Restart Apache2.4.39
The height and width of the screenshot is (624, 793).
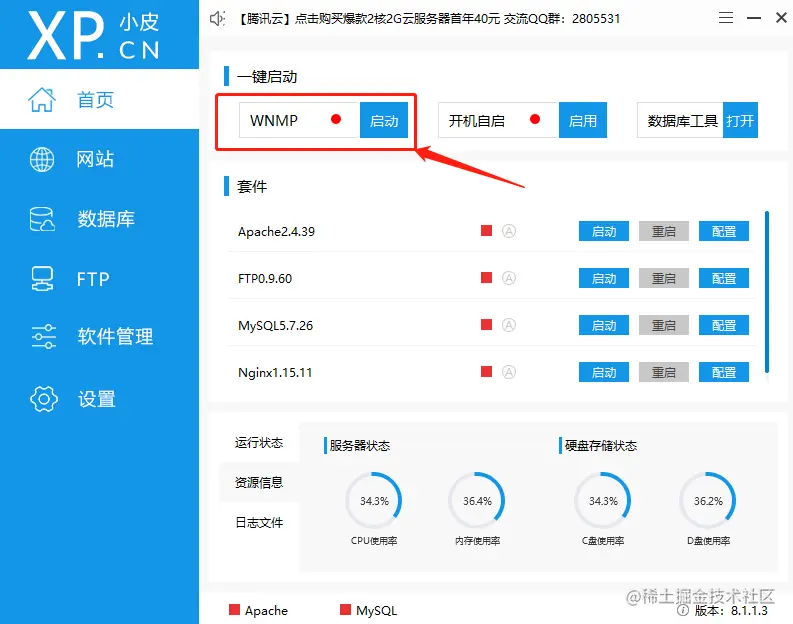(664, 231)
